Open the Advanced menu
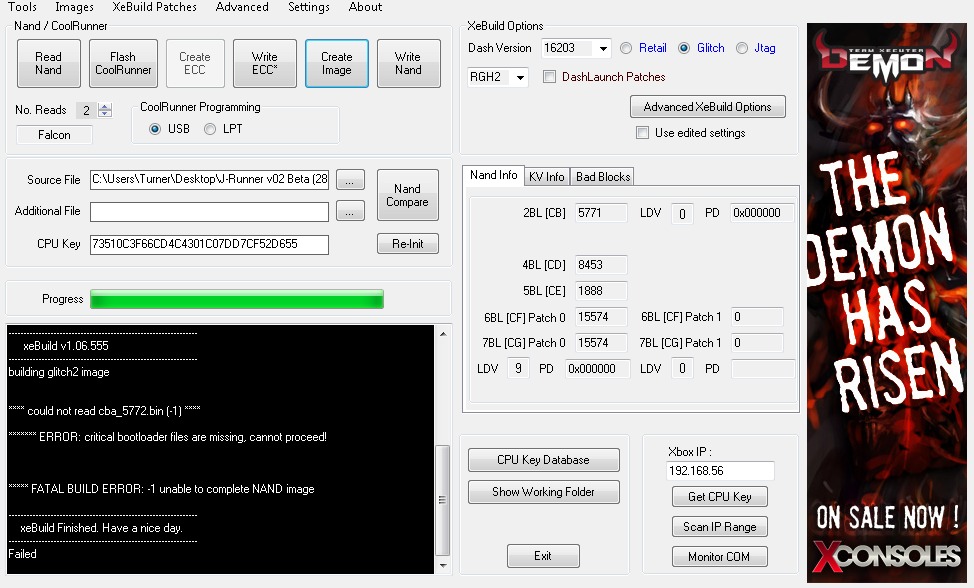The width and height of the screenshot is (974, 588). click(x=242, y=7)
